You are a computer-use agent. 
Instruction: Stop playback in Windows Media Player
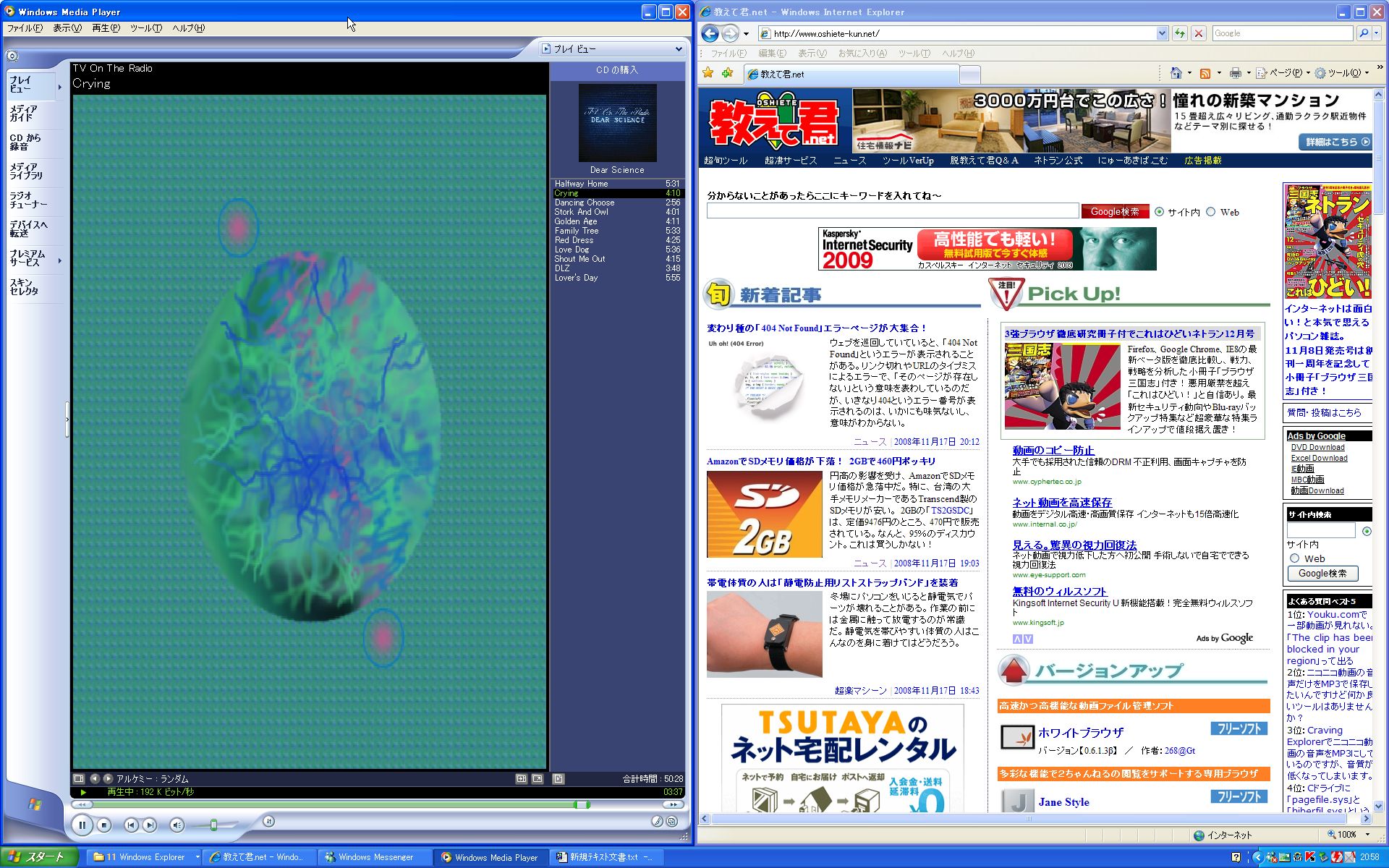click(104, 825)
